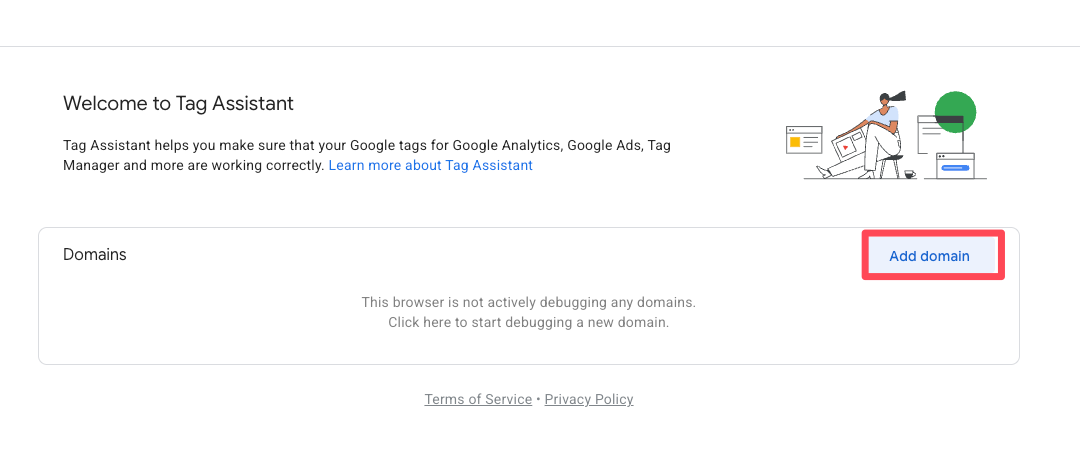Open the Terms of Service link

478,399
